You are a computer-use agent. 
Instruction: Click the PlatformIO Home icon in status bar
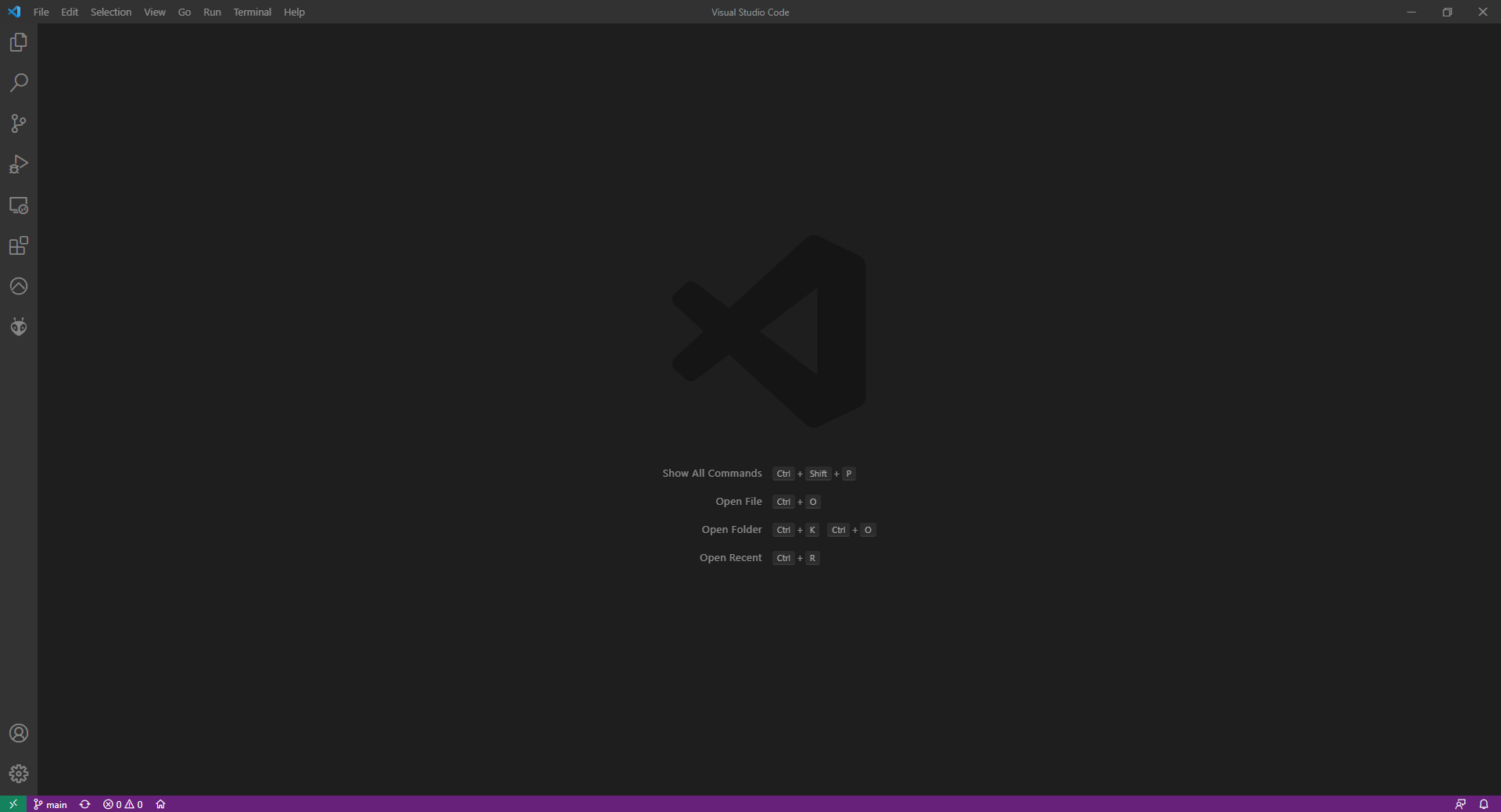[160, 804]
